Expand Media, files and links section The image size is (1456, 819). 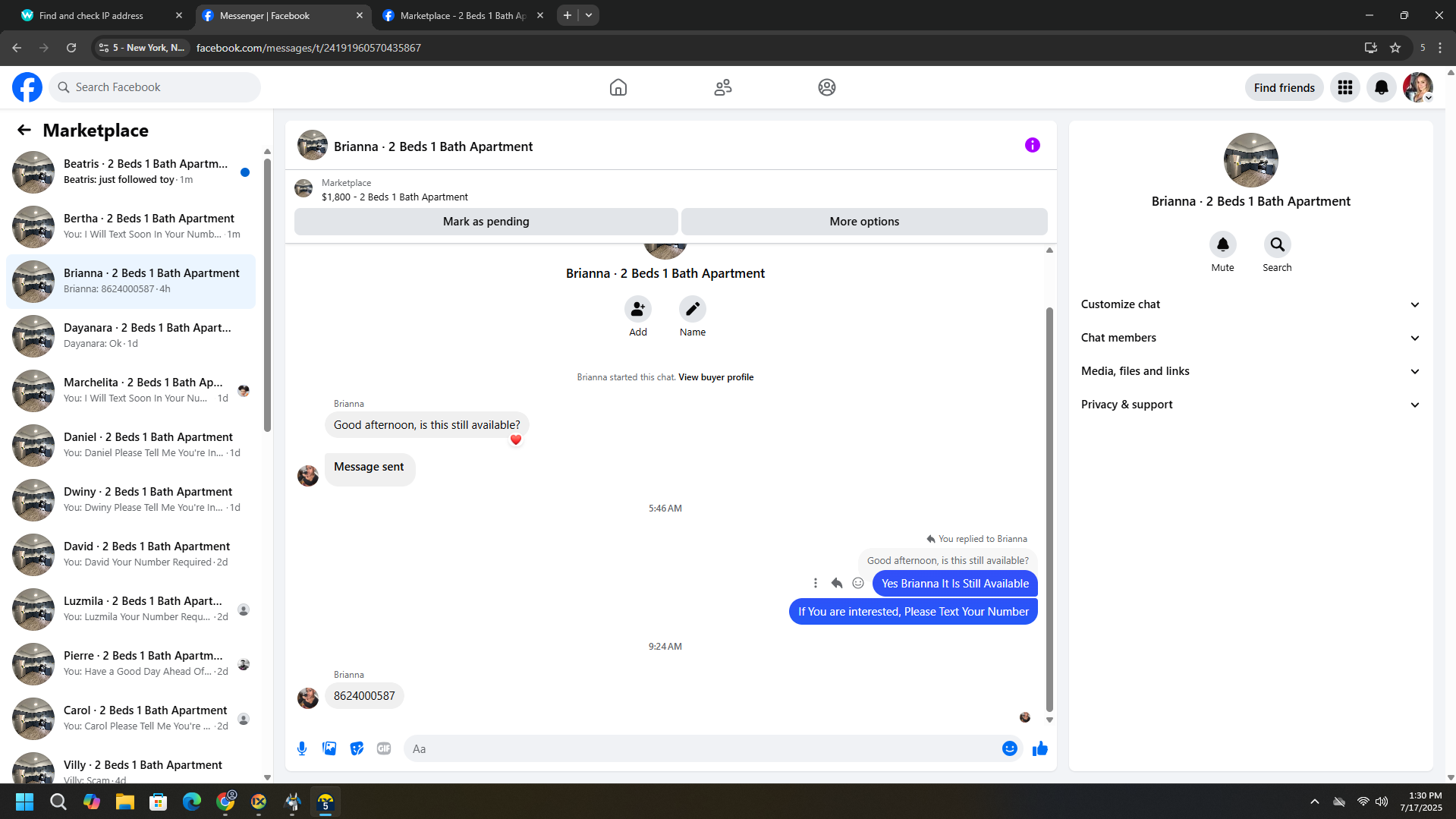coord(1250,371)
